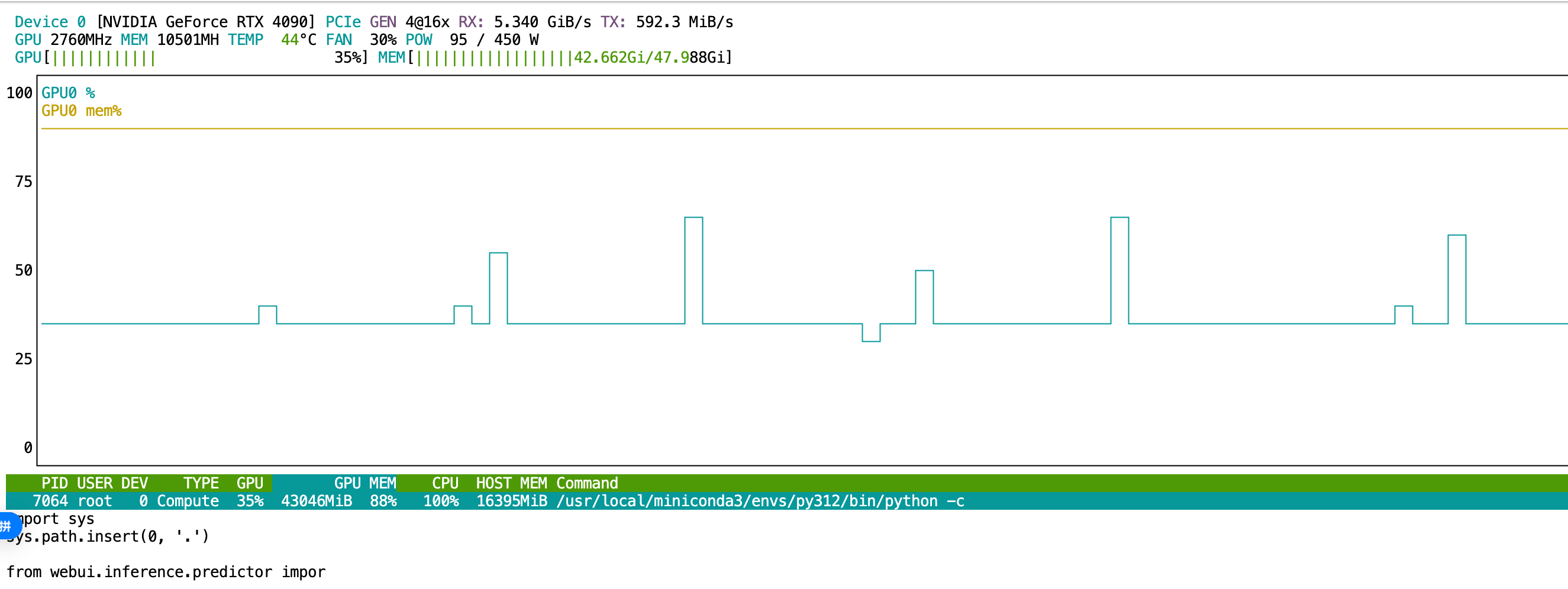Click the USER column header
Image resolution: width=1568 pixels, height=589 pixels.
[x=94, y=483]
